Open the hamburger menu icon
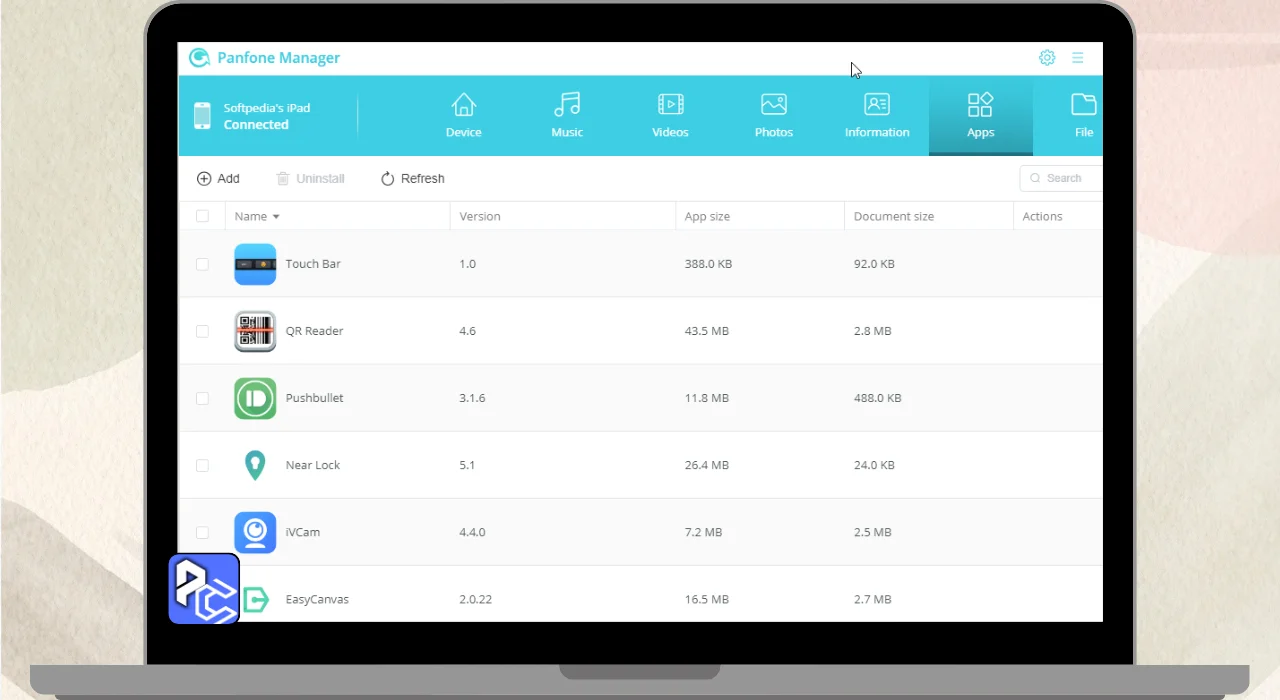Screen dimensions: 1280x700 click(1078, 58)
